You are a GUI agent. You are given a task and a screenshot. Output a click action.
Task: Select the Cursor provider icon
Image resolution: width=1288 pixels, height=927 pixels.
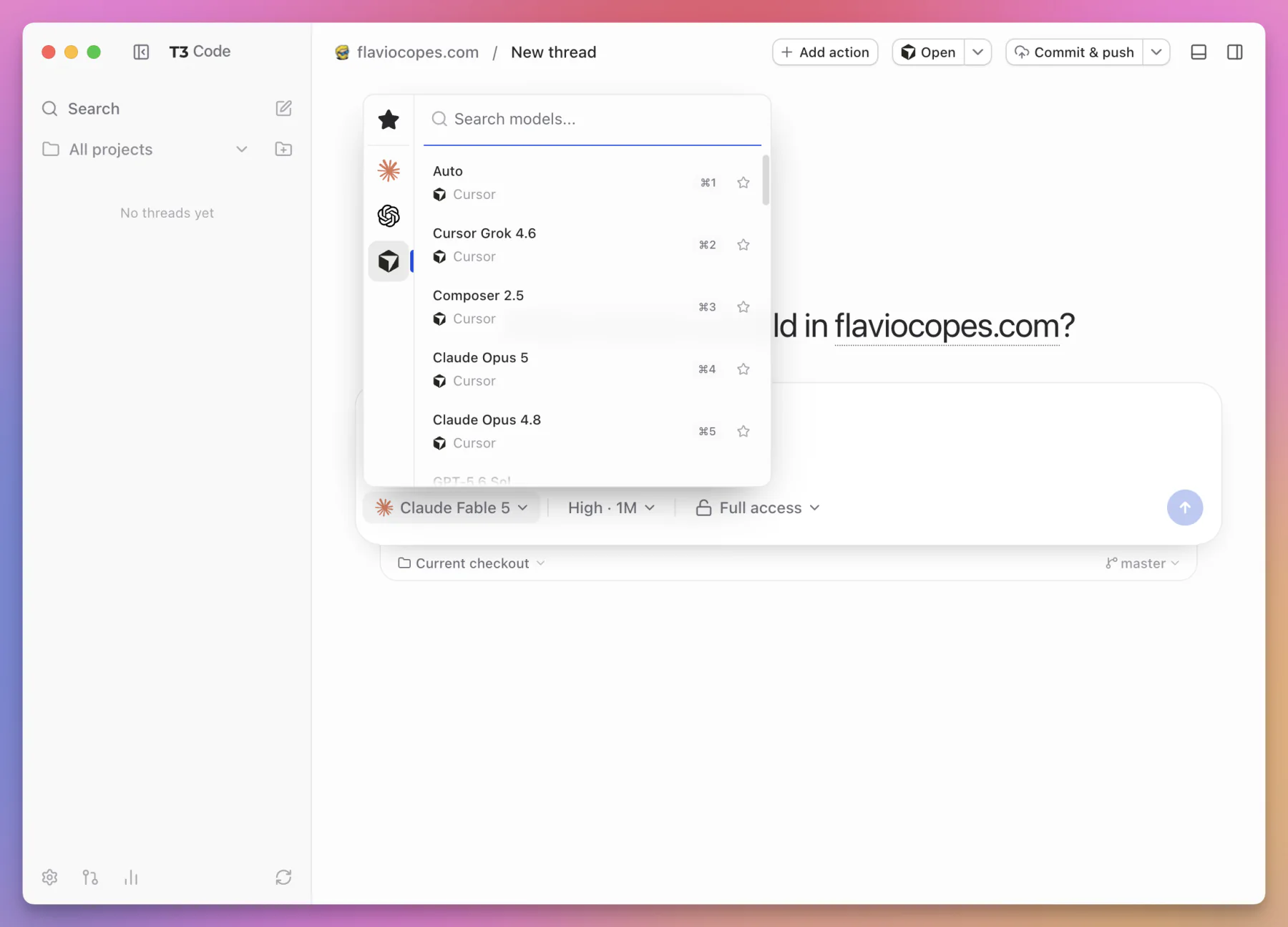tap(389, 261)
